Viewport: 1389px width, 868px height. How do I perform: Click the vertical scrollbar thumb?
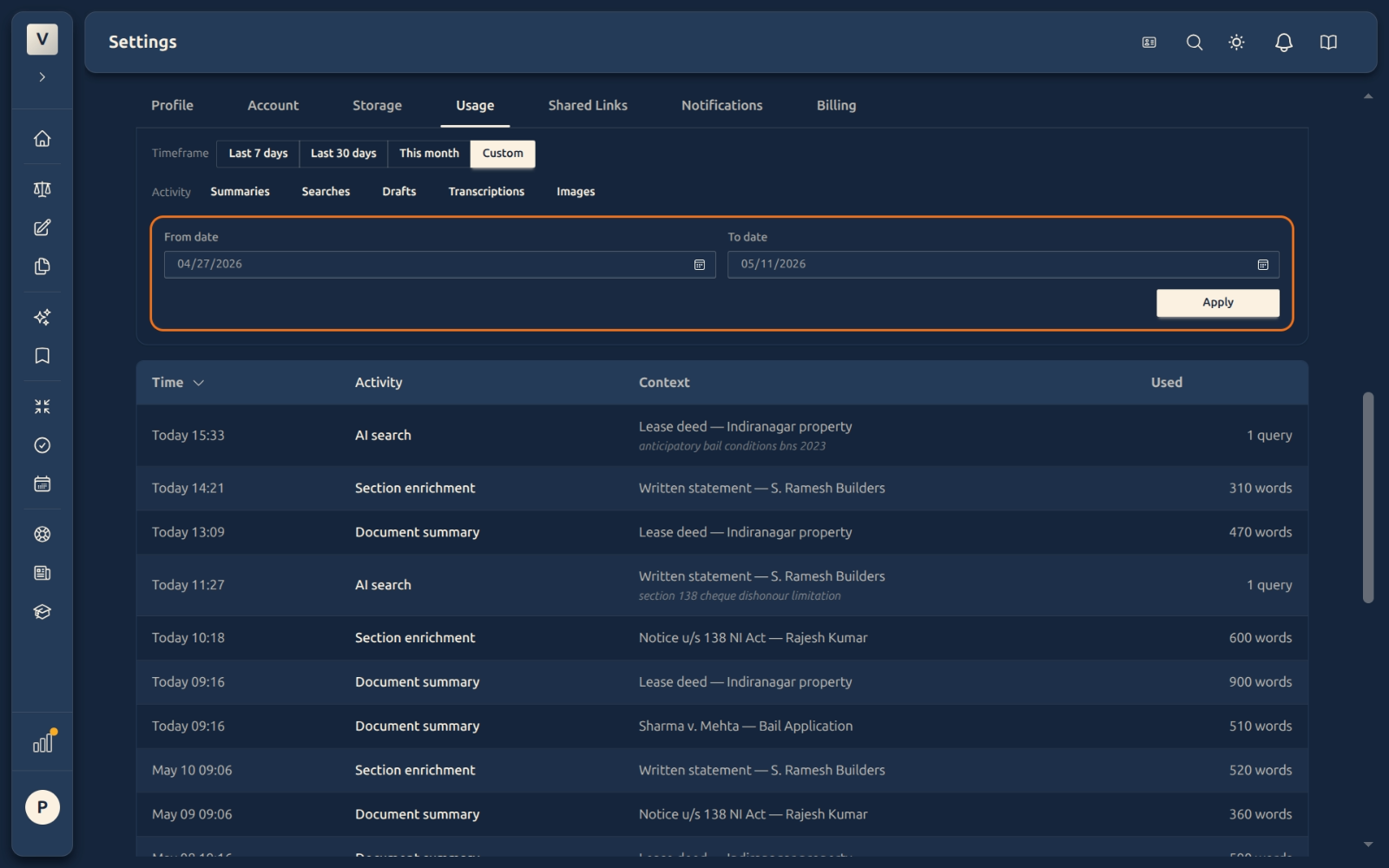1368,497
